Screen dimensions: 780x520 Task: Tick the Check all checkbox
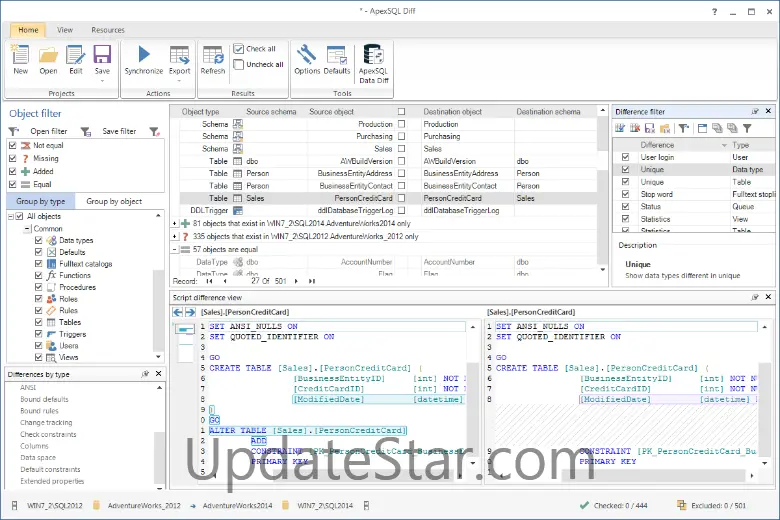coord(239,49)
